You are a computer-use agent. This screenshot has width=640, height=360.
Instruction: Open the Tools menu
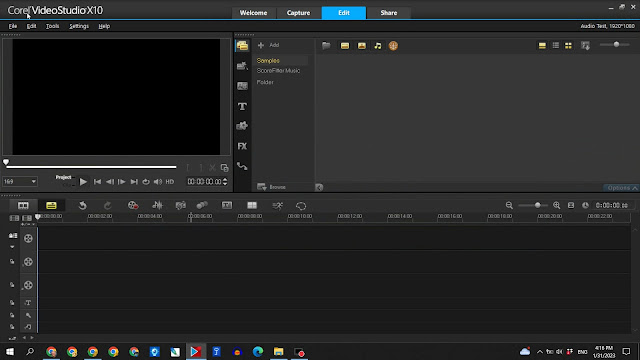coord(52,26)
